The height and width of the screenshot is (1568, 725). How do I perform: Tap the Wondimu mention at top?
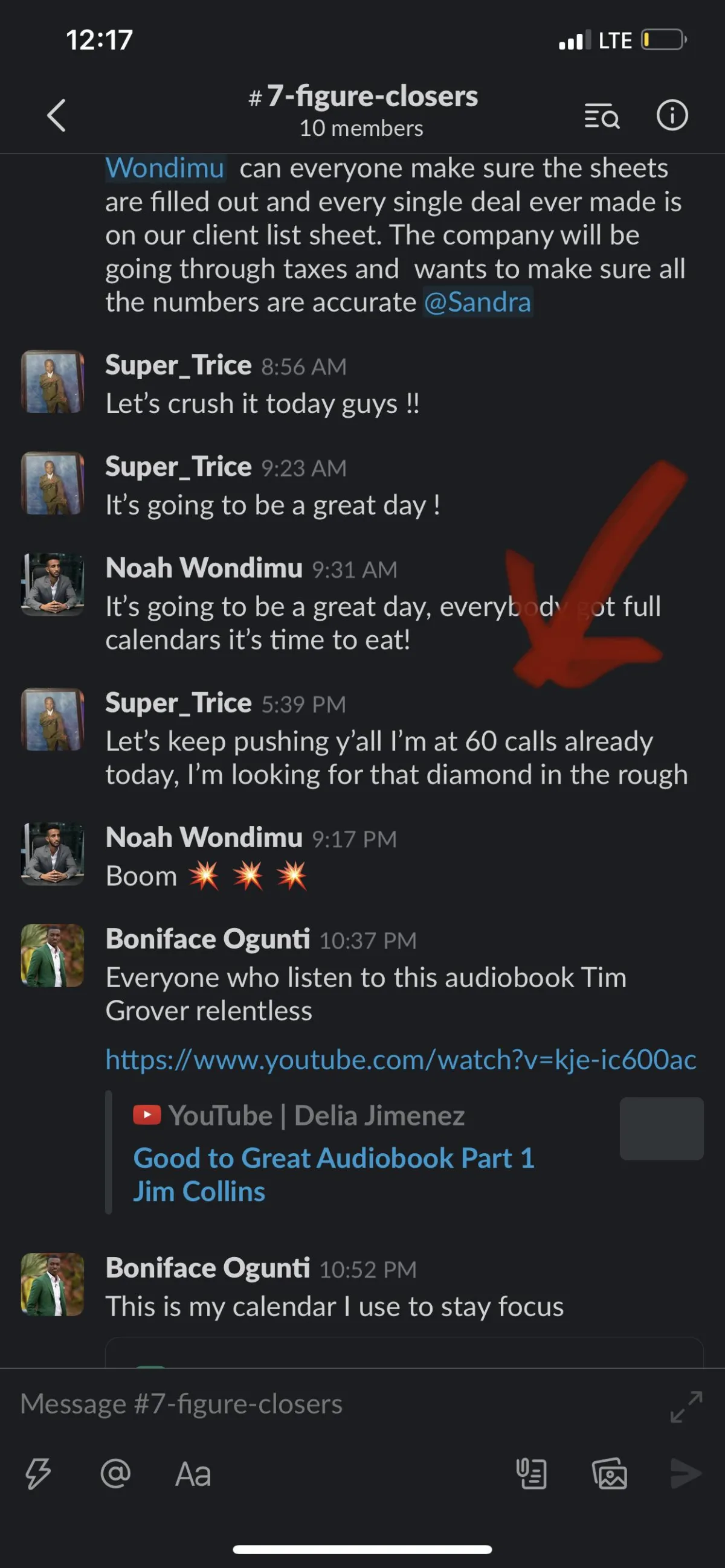[165, 168]
